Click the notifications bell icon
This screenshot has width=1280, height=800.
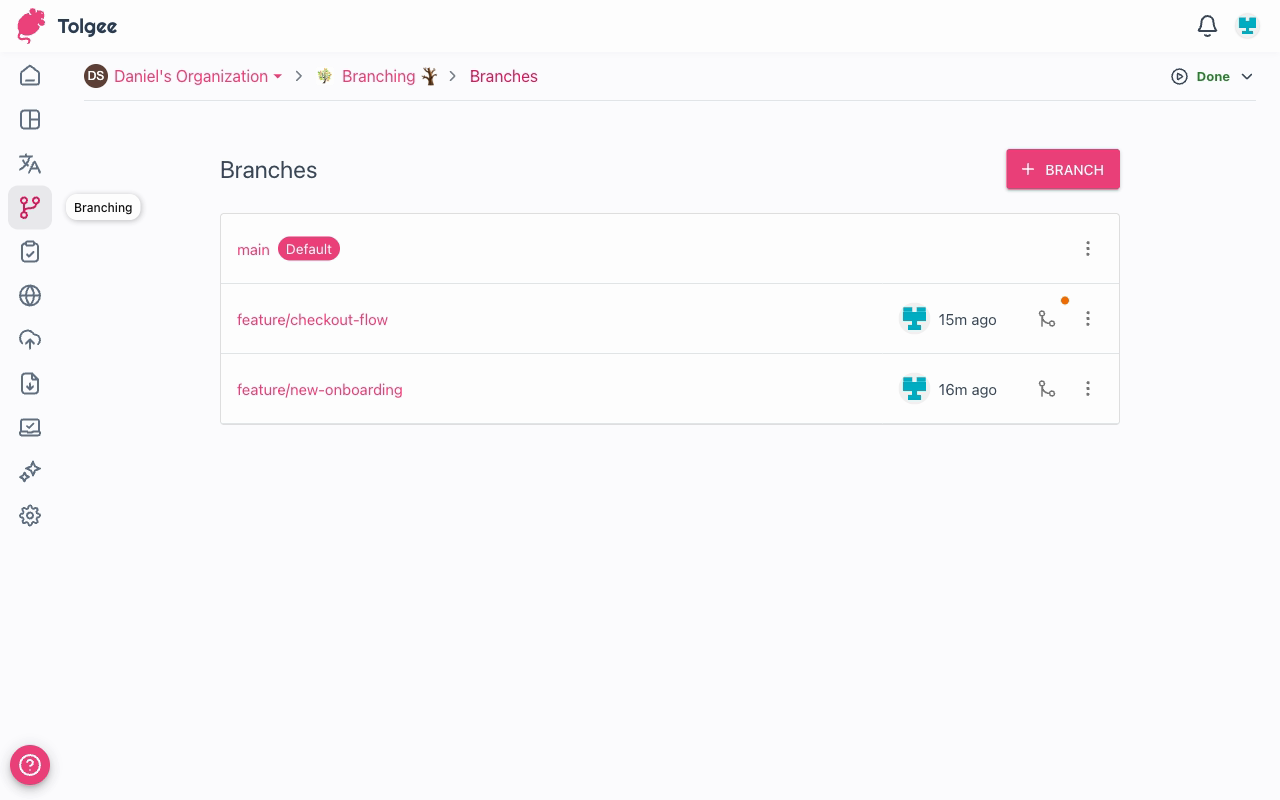(1207, 26)
